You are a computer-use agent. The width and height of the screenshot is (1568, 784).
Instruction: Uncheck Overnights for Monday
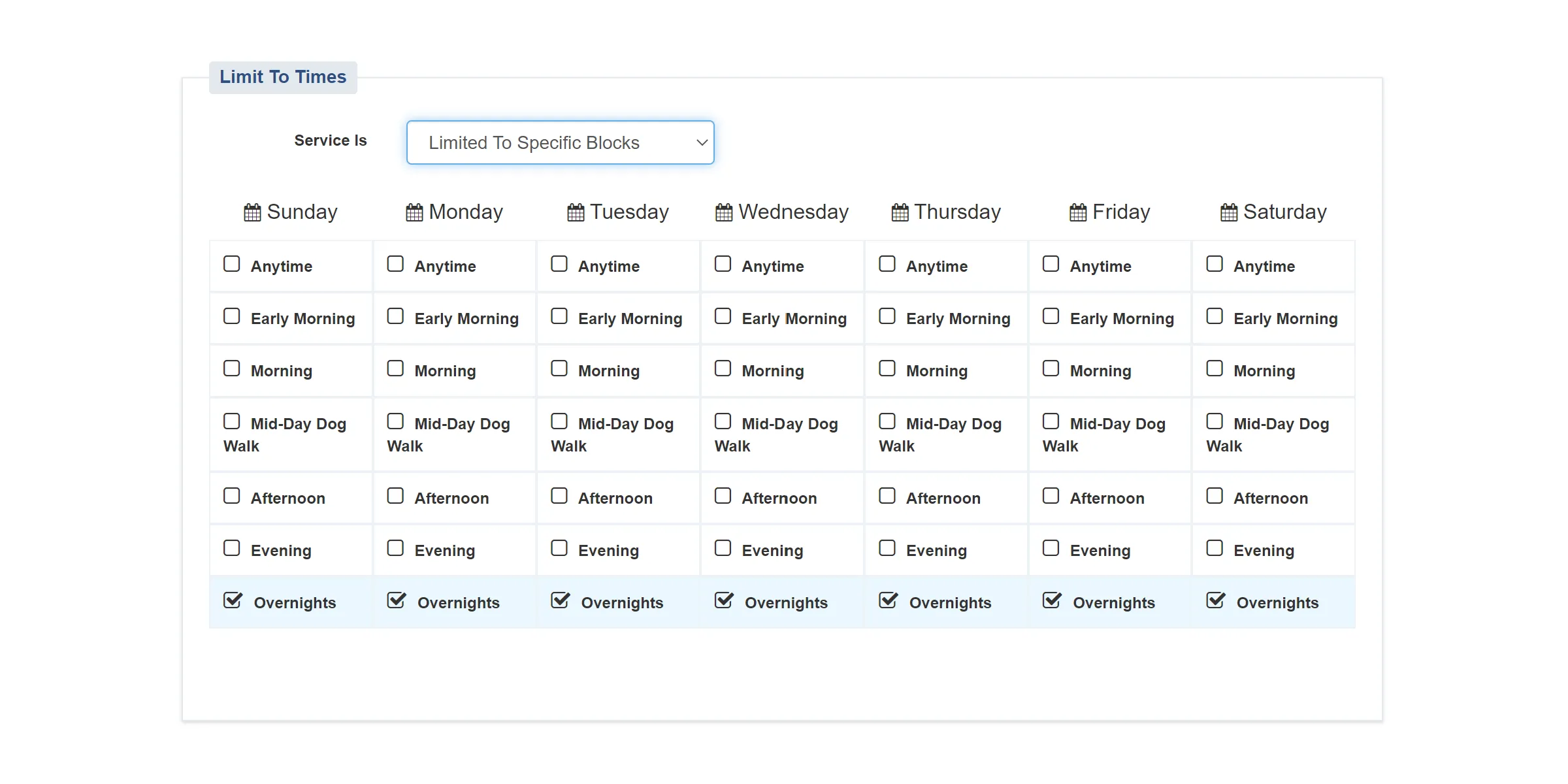pos(397,600)
